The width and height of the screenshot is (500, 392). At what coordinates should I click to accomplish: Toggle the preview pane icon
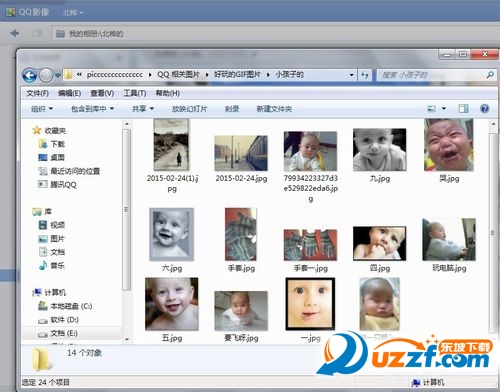coord(463,108)
